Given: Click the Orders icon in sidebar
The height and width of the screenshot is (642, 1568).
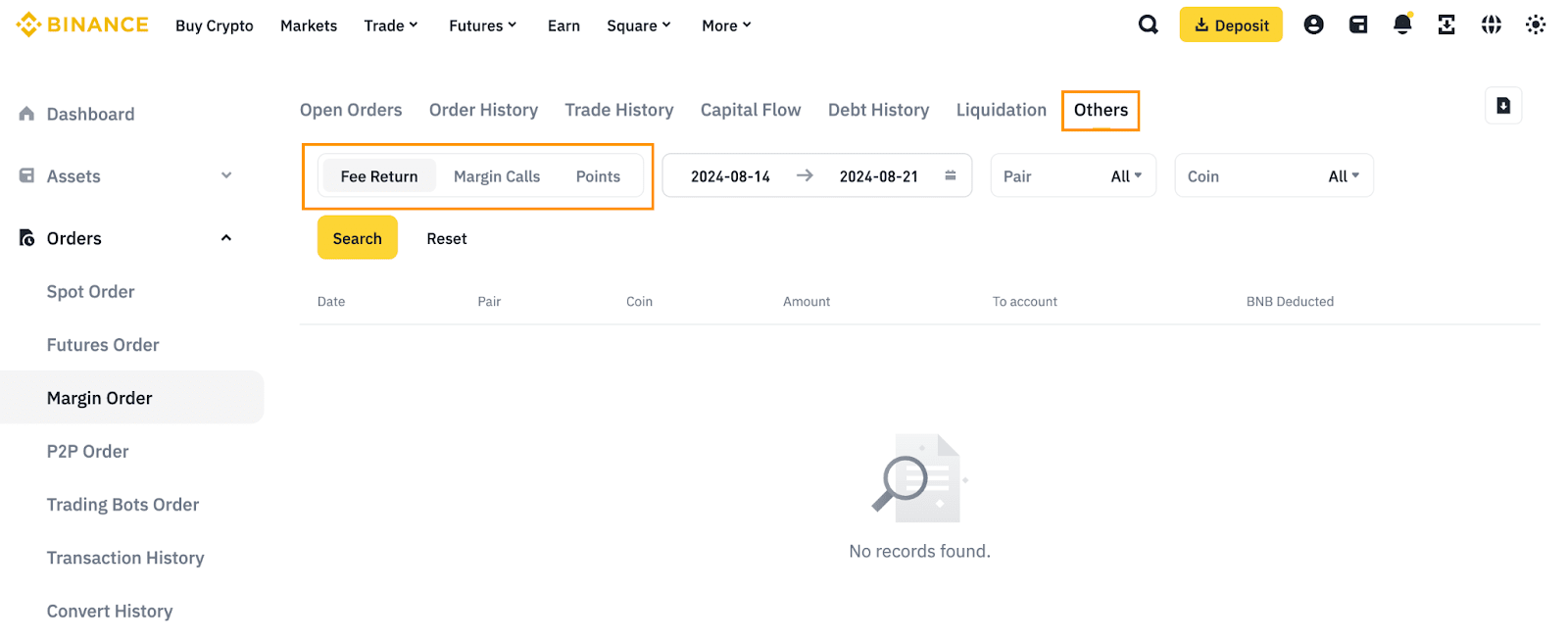Looking at the screenshot, I should pos(26,237).
